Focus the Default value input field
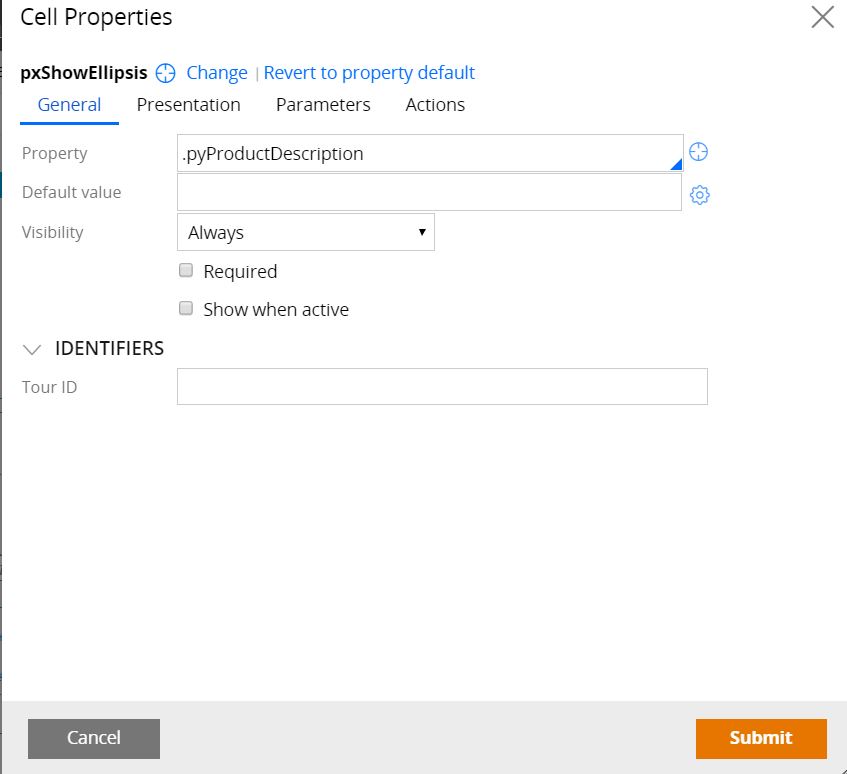Image resolution: width=847 pixels, height=774 pixels. tap(429, 192)
